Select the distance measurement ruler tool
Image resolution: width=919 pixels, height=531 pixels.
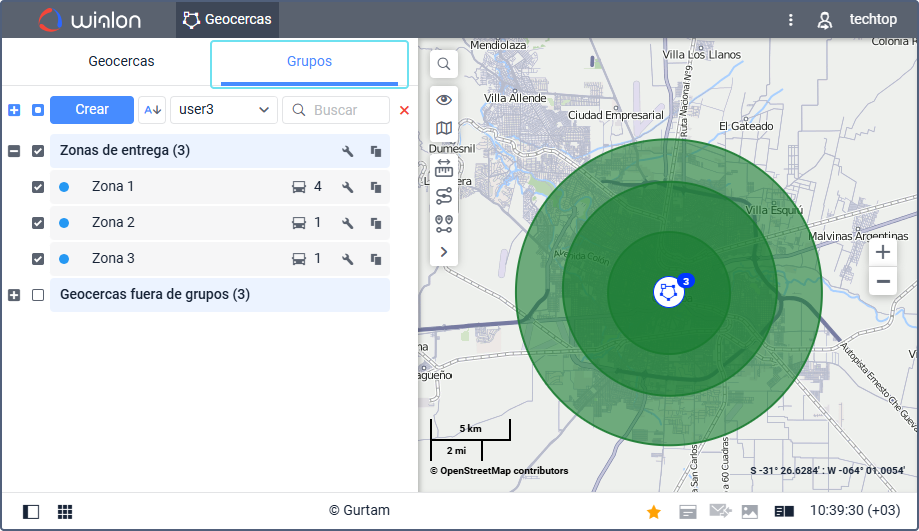444,166
